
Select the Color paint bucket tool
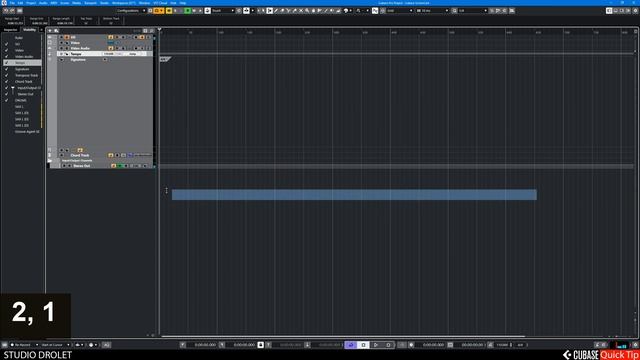point(339,11)
